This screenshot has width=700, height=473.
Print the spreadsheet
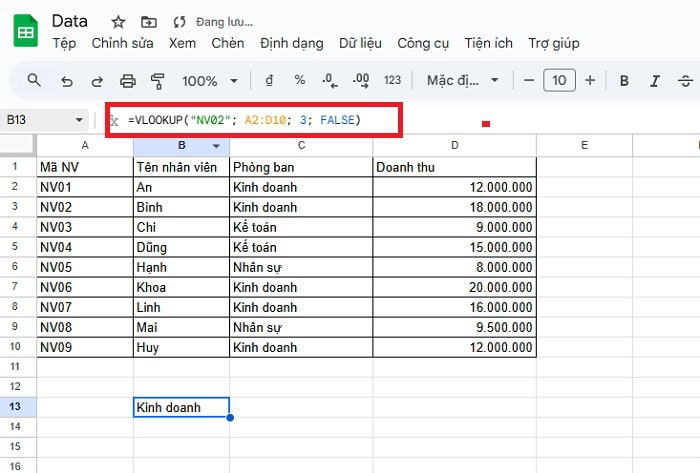pyautogui.click(x=127, y=80)
